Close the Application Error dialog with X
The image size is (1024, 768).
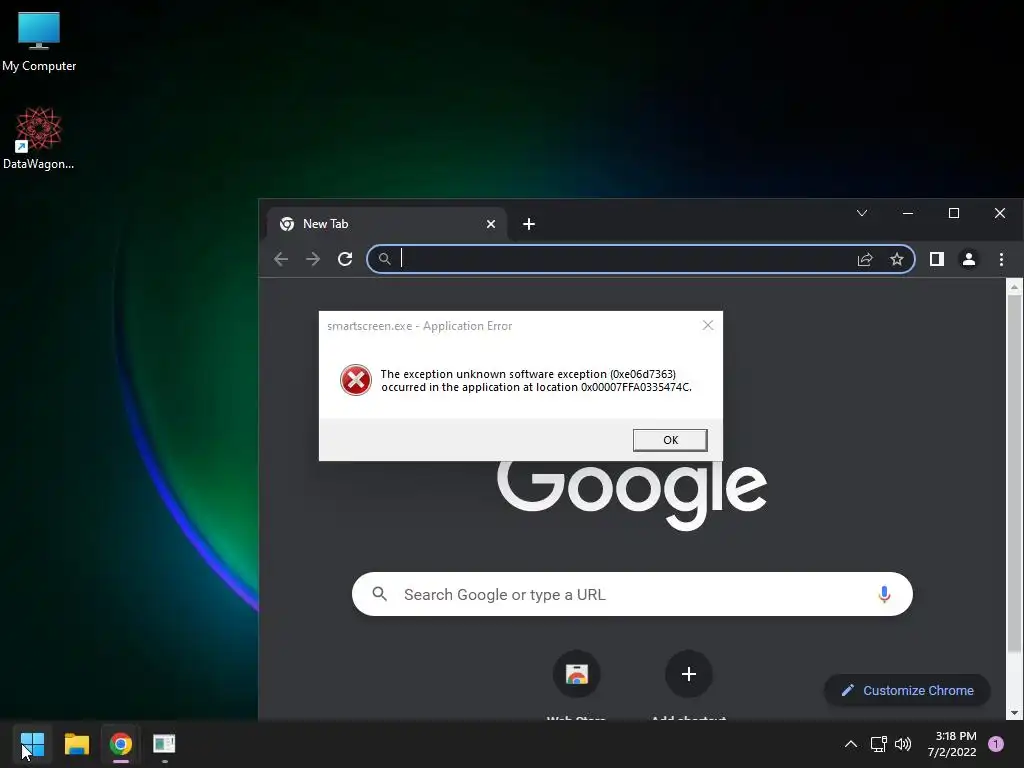pos(707,325)
